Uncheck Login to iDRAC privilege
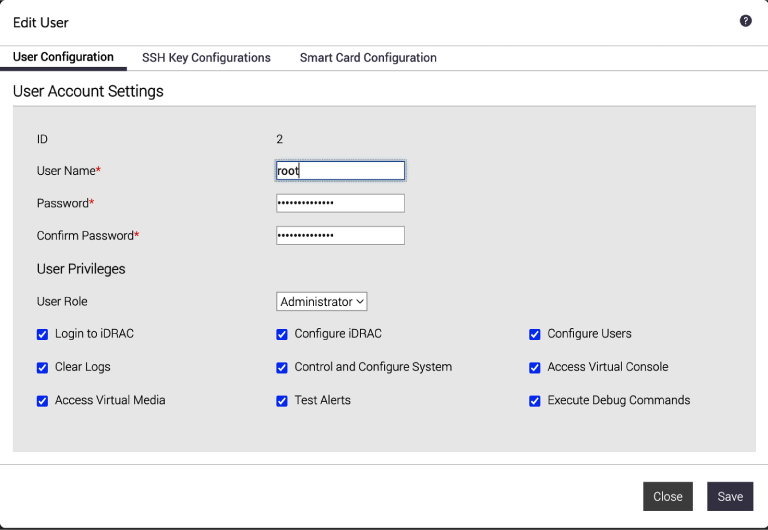The image size is (768, 530). point(43,335)
